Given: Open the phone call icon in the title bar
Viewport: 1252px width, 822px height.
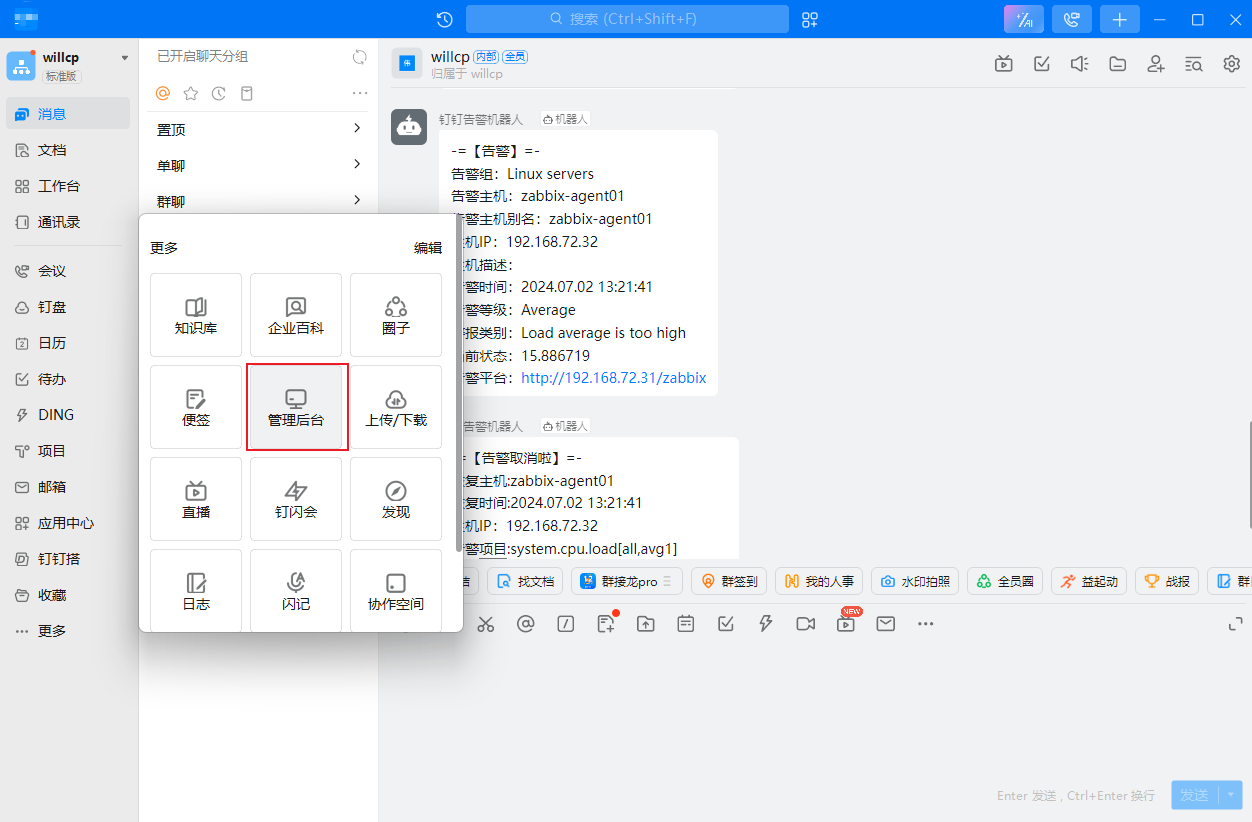Looking at the screenshot, I should click(x=1072, y=19).
